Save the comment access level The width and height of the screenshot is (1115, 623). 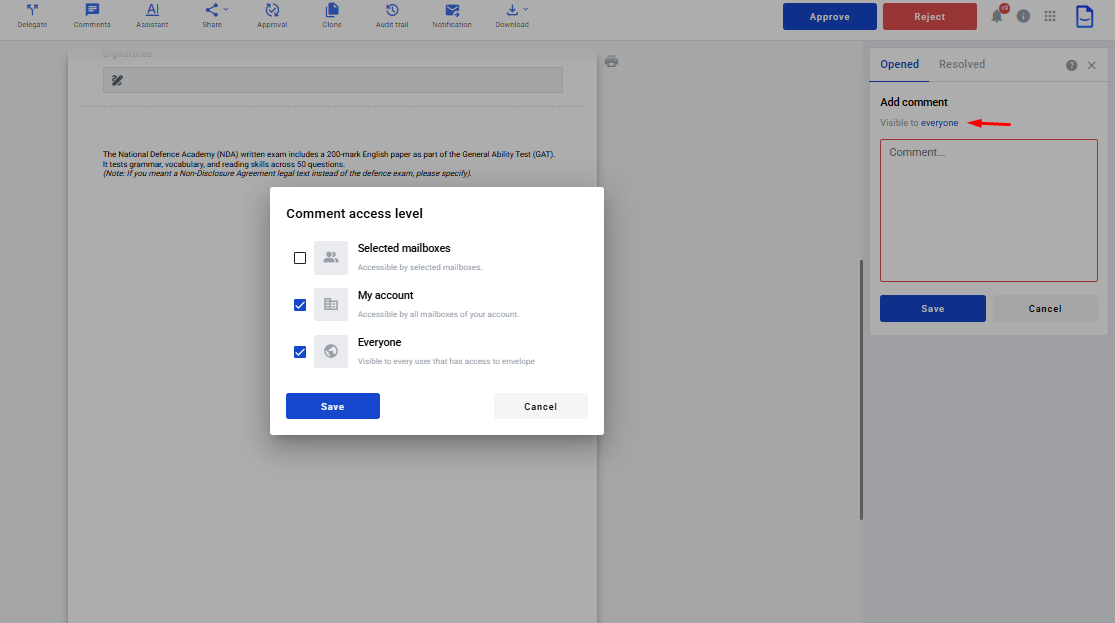(x=333, y=406)
